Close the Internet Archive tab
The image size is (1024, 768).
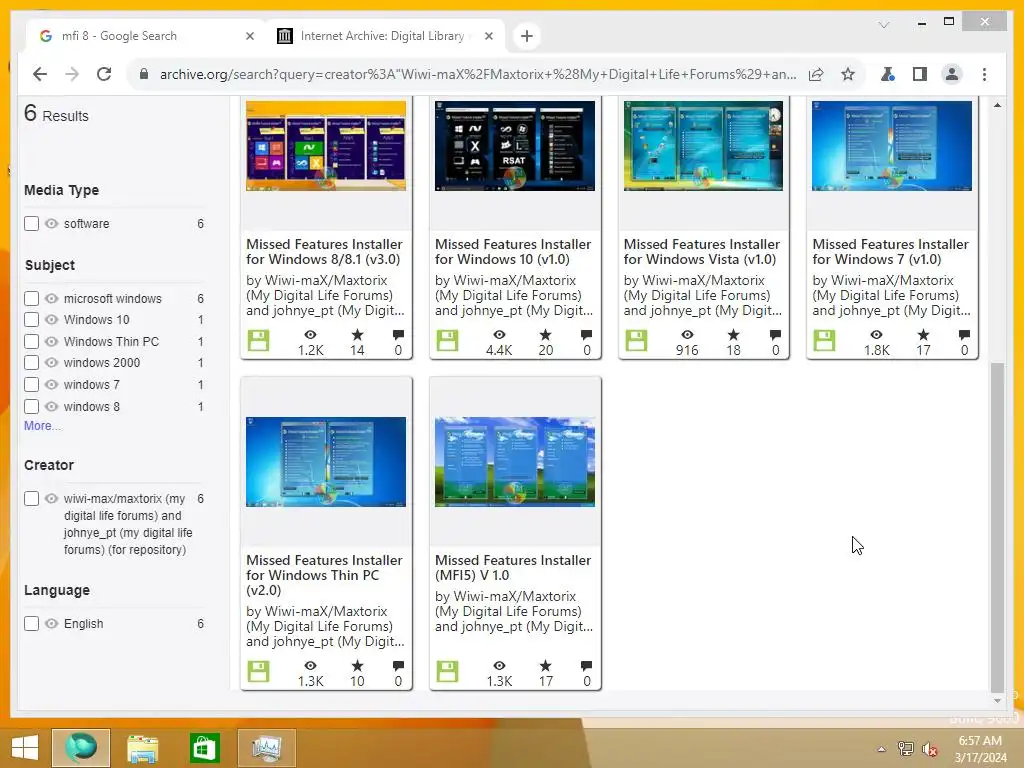click(488, 36)
